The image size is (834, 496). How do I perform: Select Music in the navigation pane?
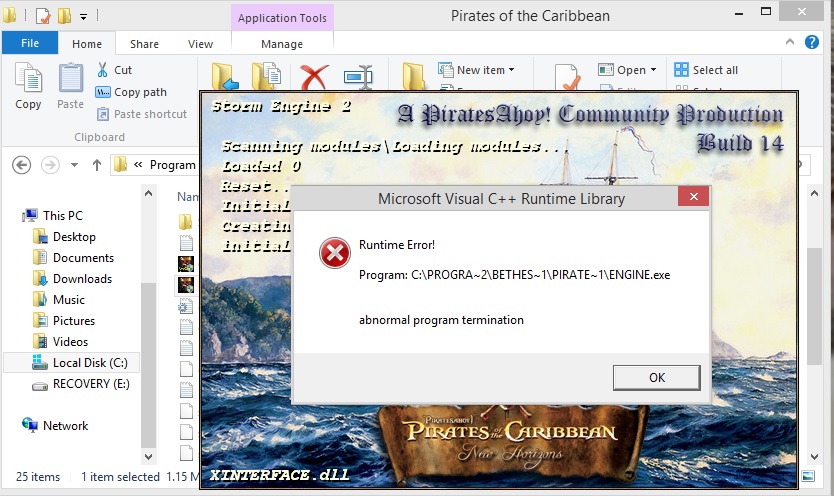coord(59,300)
